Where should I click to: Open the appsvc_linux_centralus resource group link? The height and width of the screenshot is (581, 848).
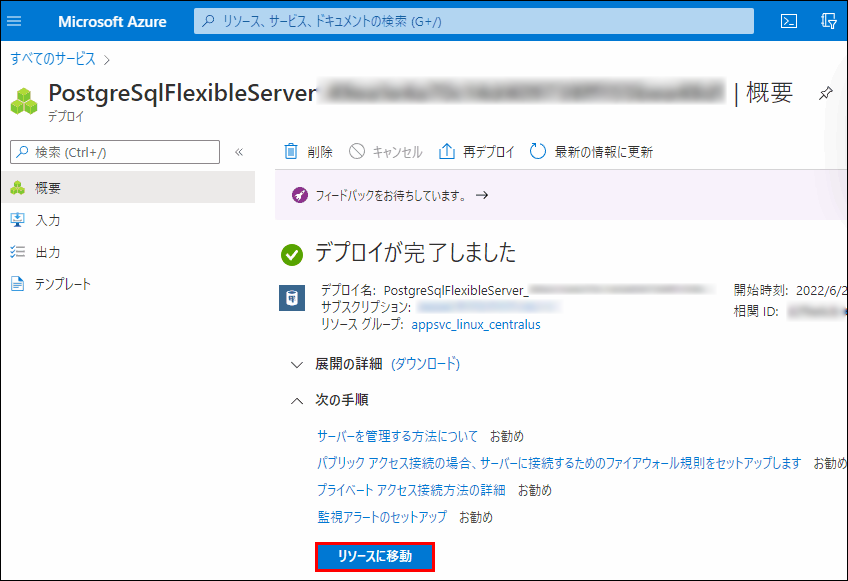click(476, 325)
